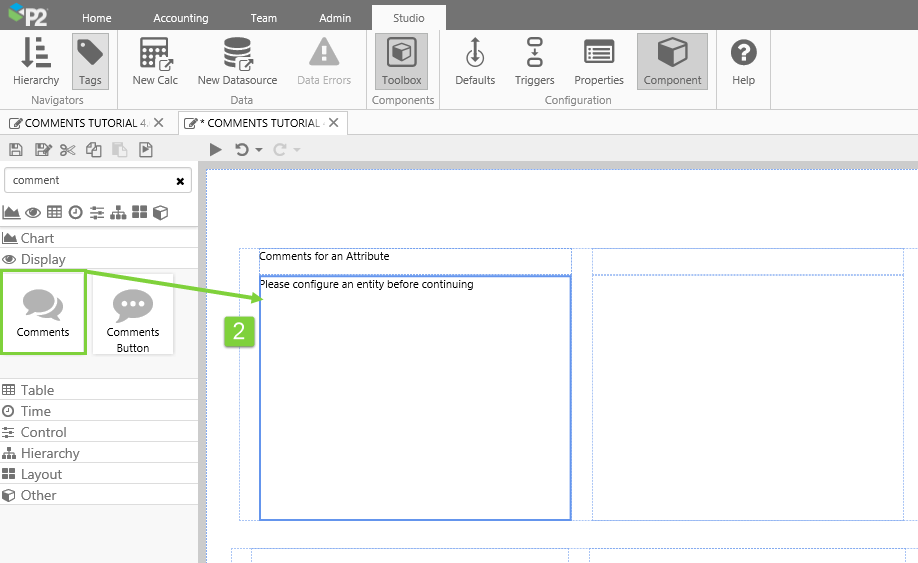
Task: Open the New Calc tool
Action: 155,61
